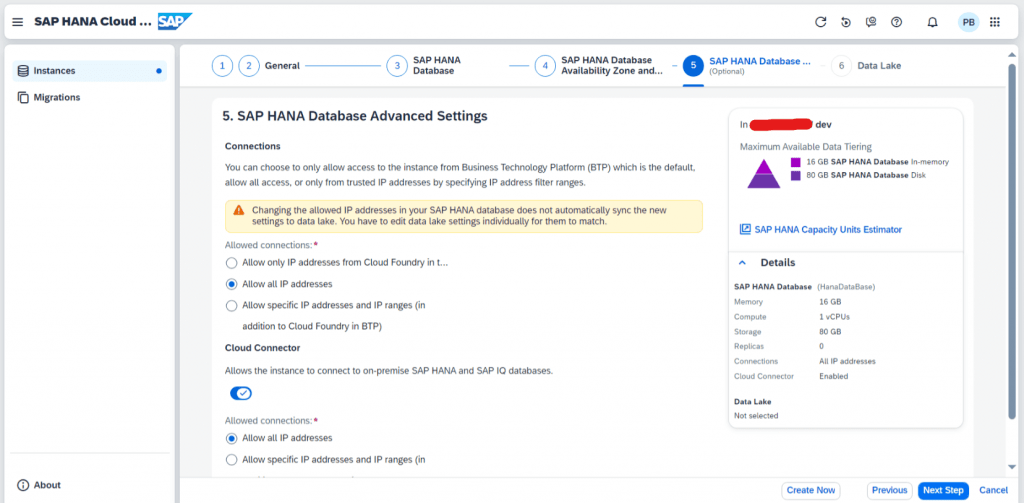Image resolution: width=1024 pixels, height=503 pixels.
Task: Select Allow specific IP addresses under Cloud Connector
Action: (x=231, y=459)
